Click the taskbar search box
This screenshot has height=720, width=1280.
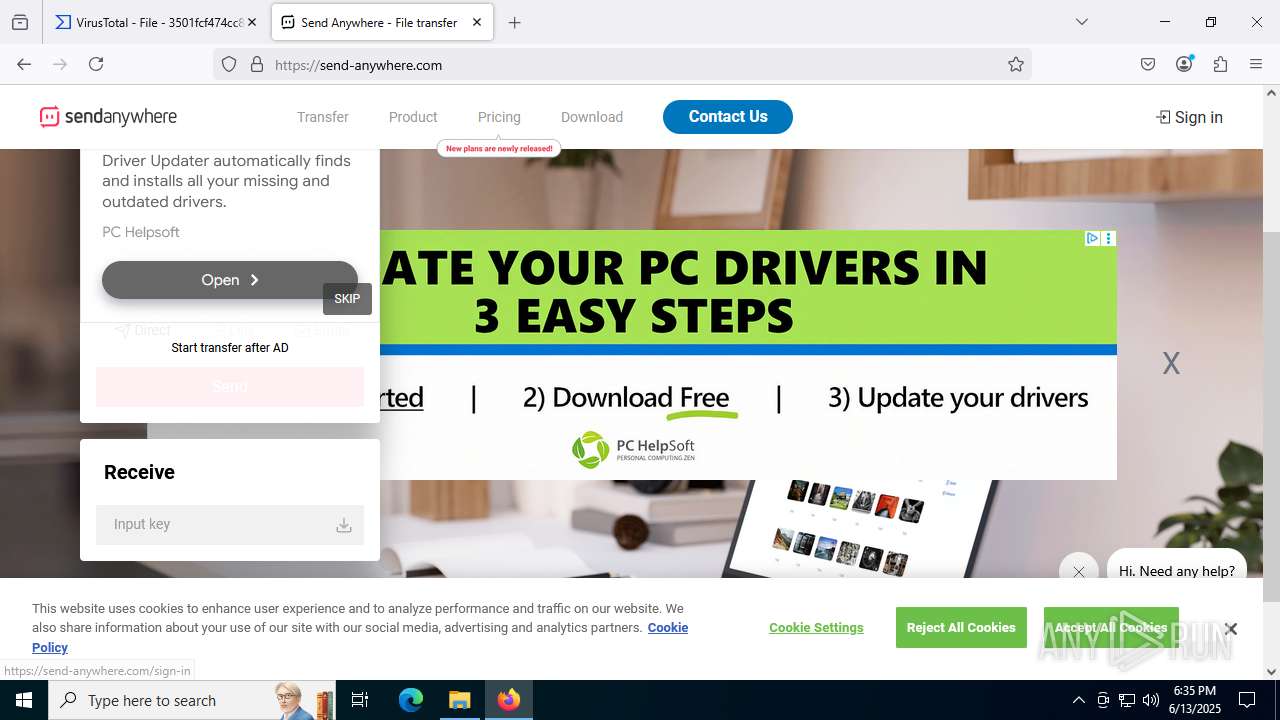pyautogui.click(x=190, y=700)
